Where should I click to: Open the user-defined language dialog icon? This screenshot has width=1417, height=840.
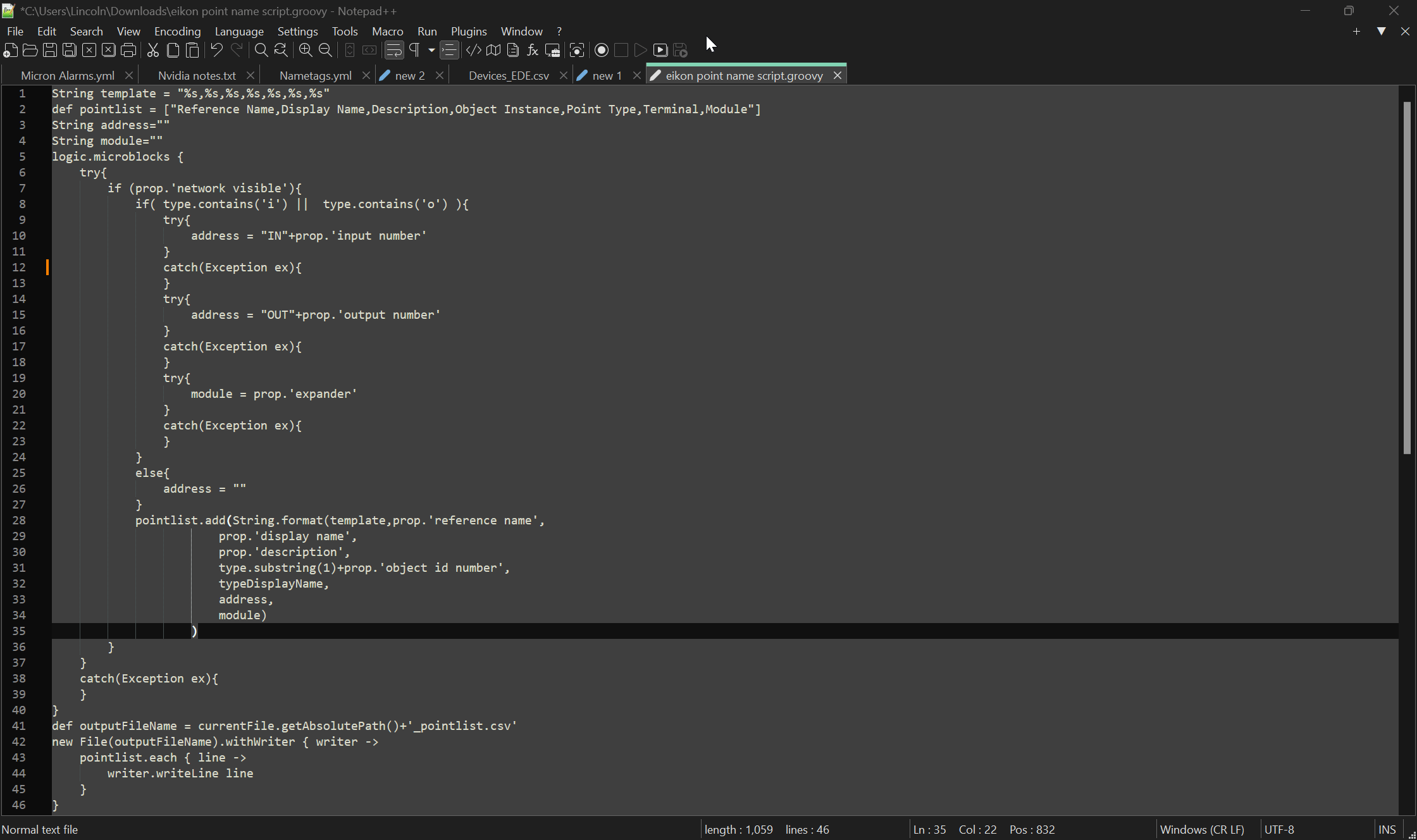coord(473,50)
